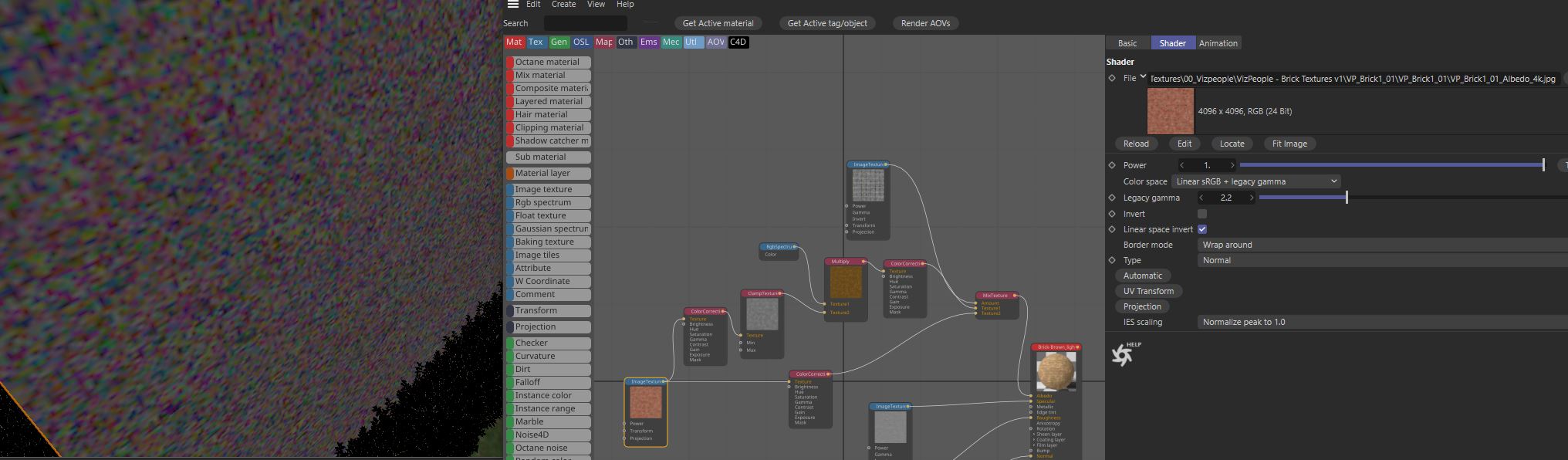This screenshot has height=460, width=1568.
Task: Open the View menu
Action: (596, 5)
